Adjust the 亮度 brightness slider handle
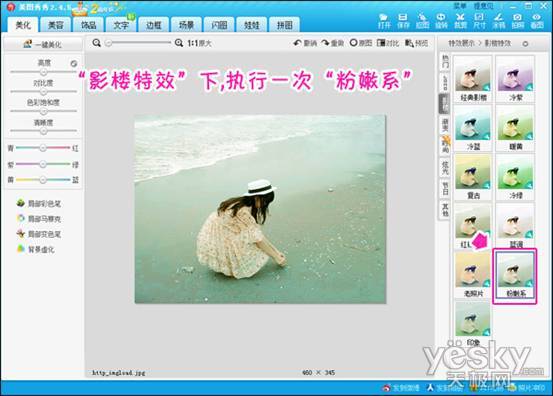The image size is (553, 396). 43,72
